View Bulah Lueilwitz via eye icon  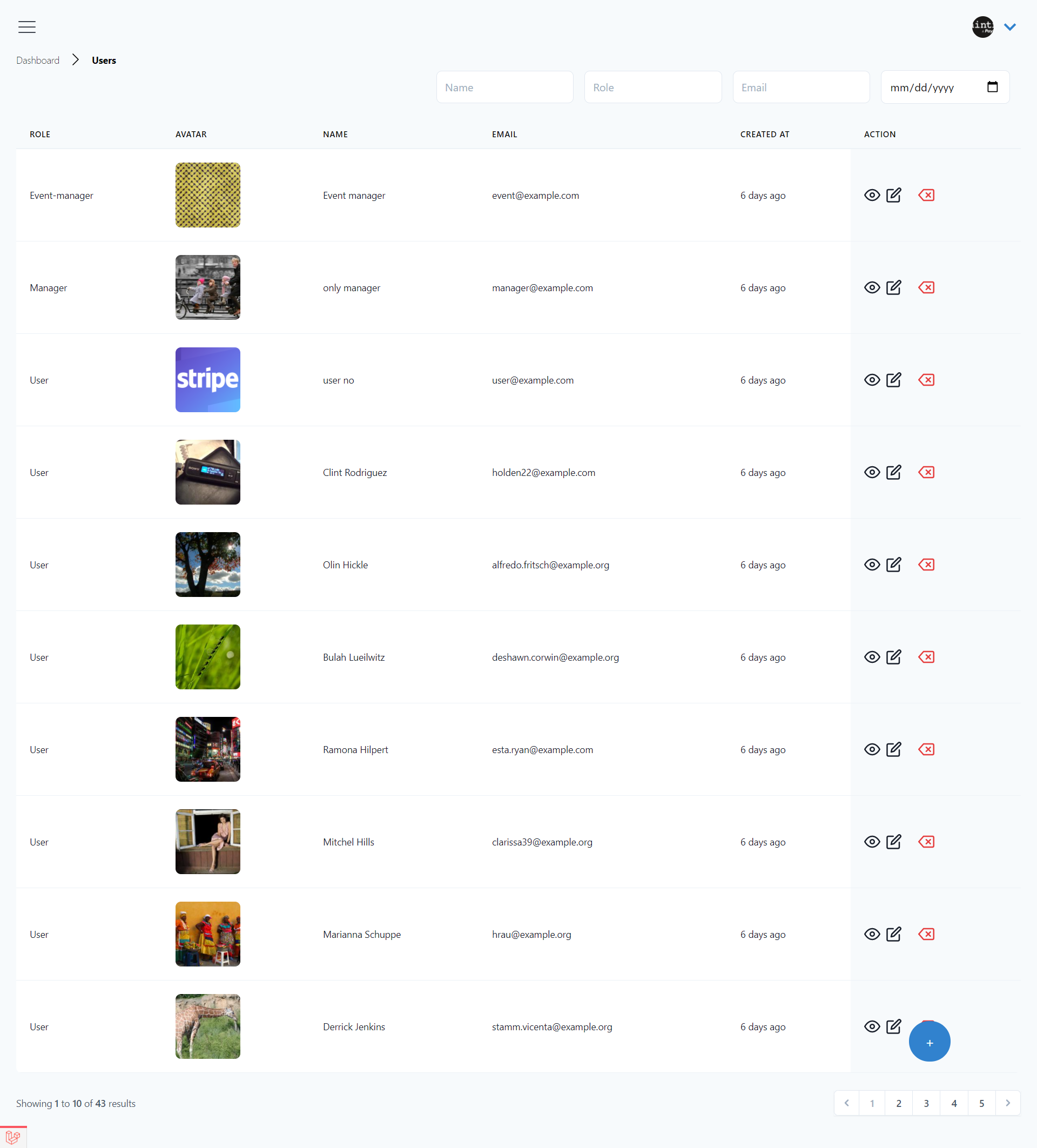tap(871, 657)
